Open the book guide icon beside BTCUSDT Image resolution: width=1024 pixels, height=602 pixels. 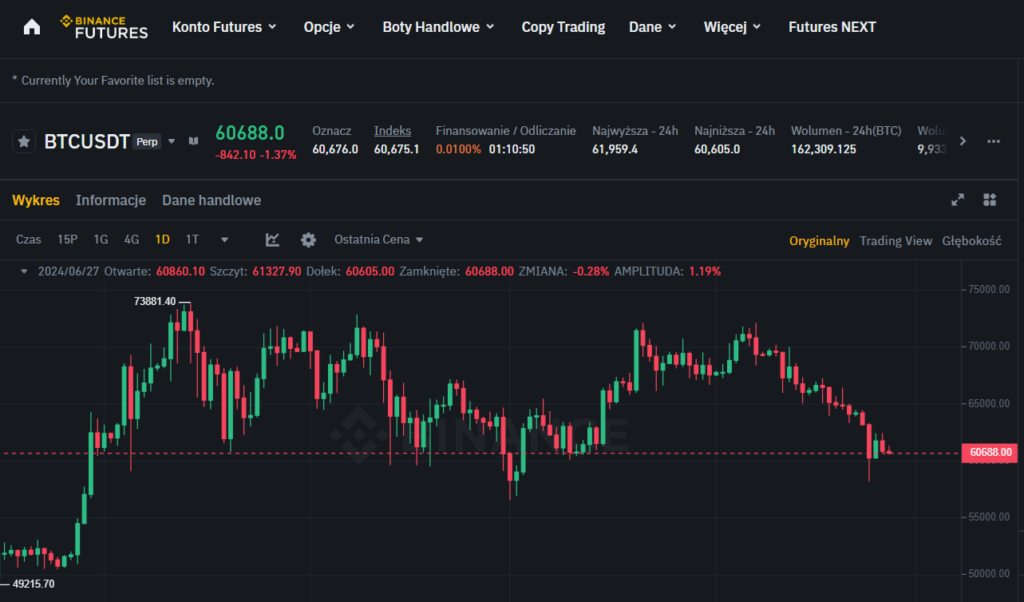point(194,141)
